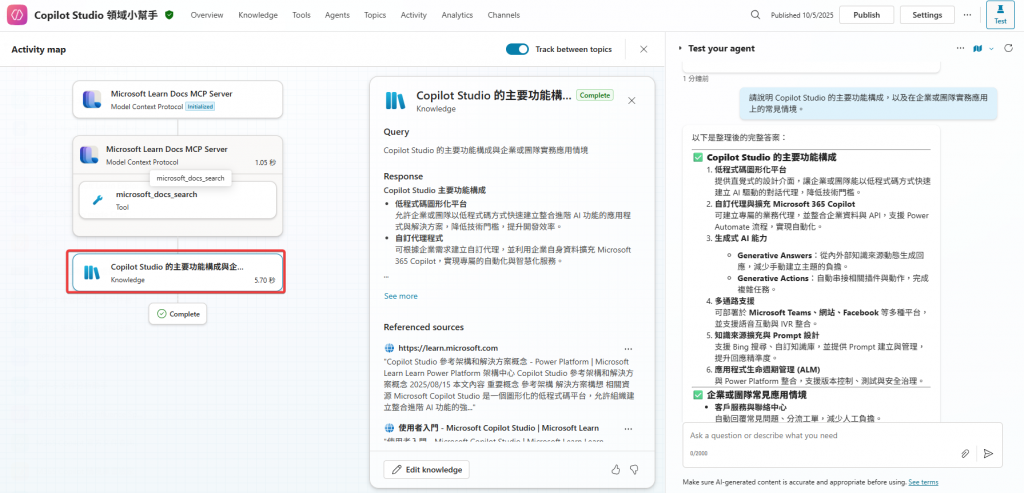Screen dimensions: 1024x493
Task: Open the activity map icon in test panel
Action: tap(978, 48)
